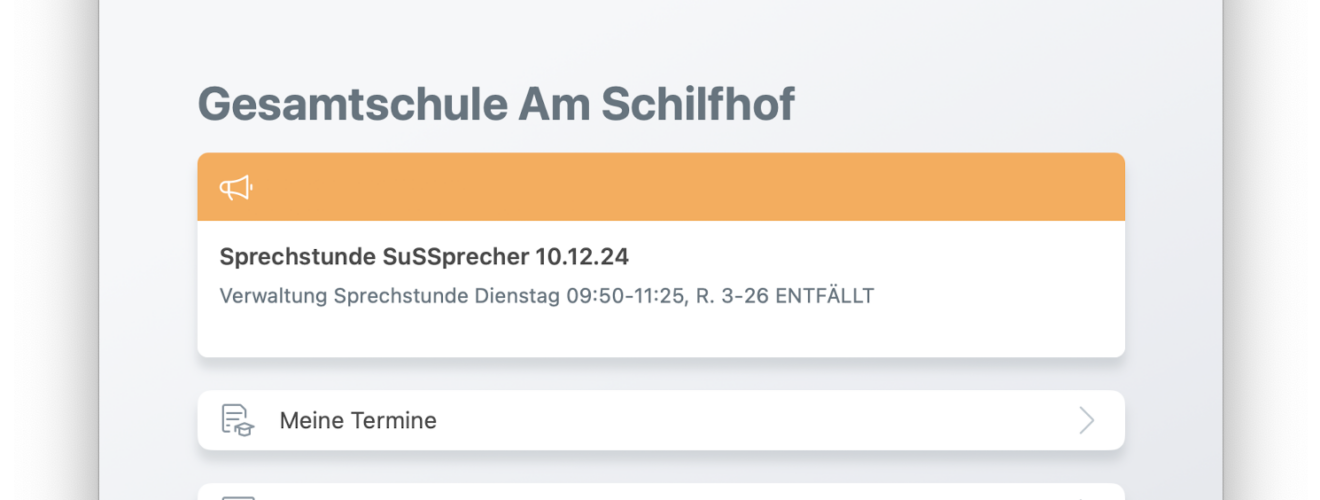Click the megaphone announcement icon
Viewport: 1320px width, 500px height.
tap(236, 187)
